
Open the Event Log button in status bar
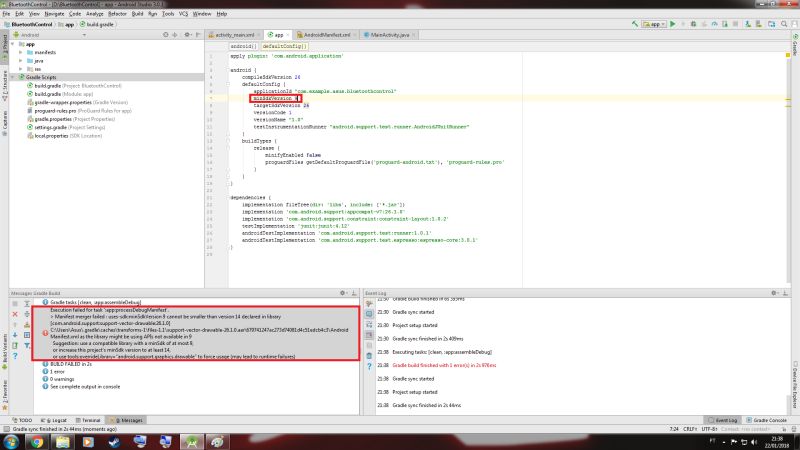tap(723, 420)
